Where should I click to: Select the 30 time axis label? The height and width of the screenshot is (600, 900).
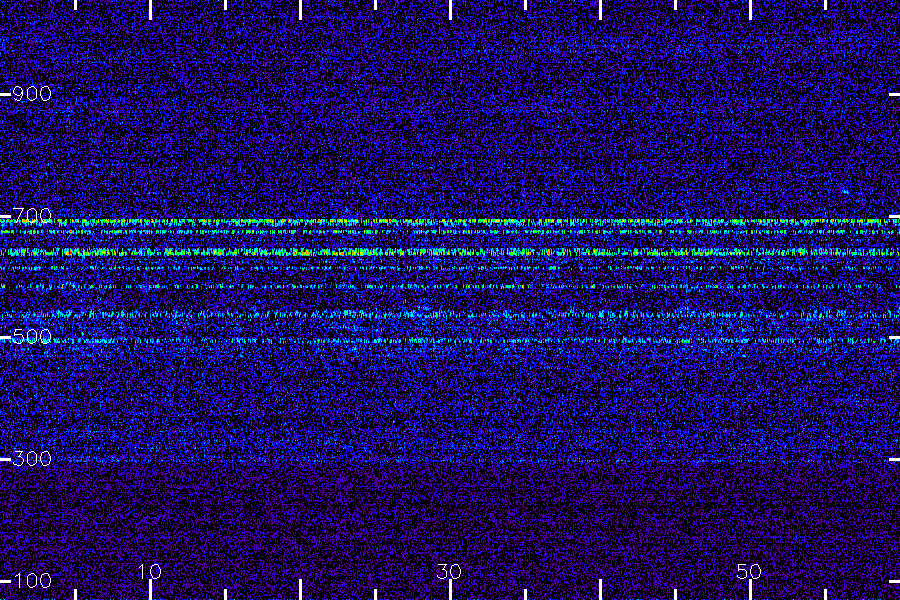tap(449, 571)
